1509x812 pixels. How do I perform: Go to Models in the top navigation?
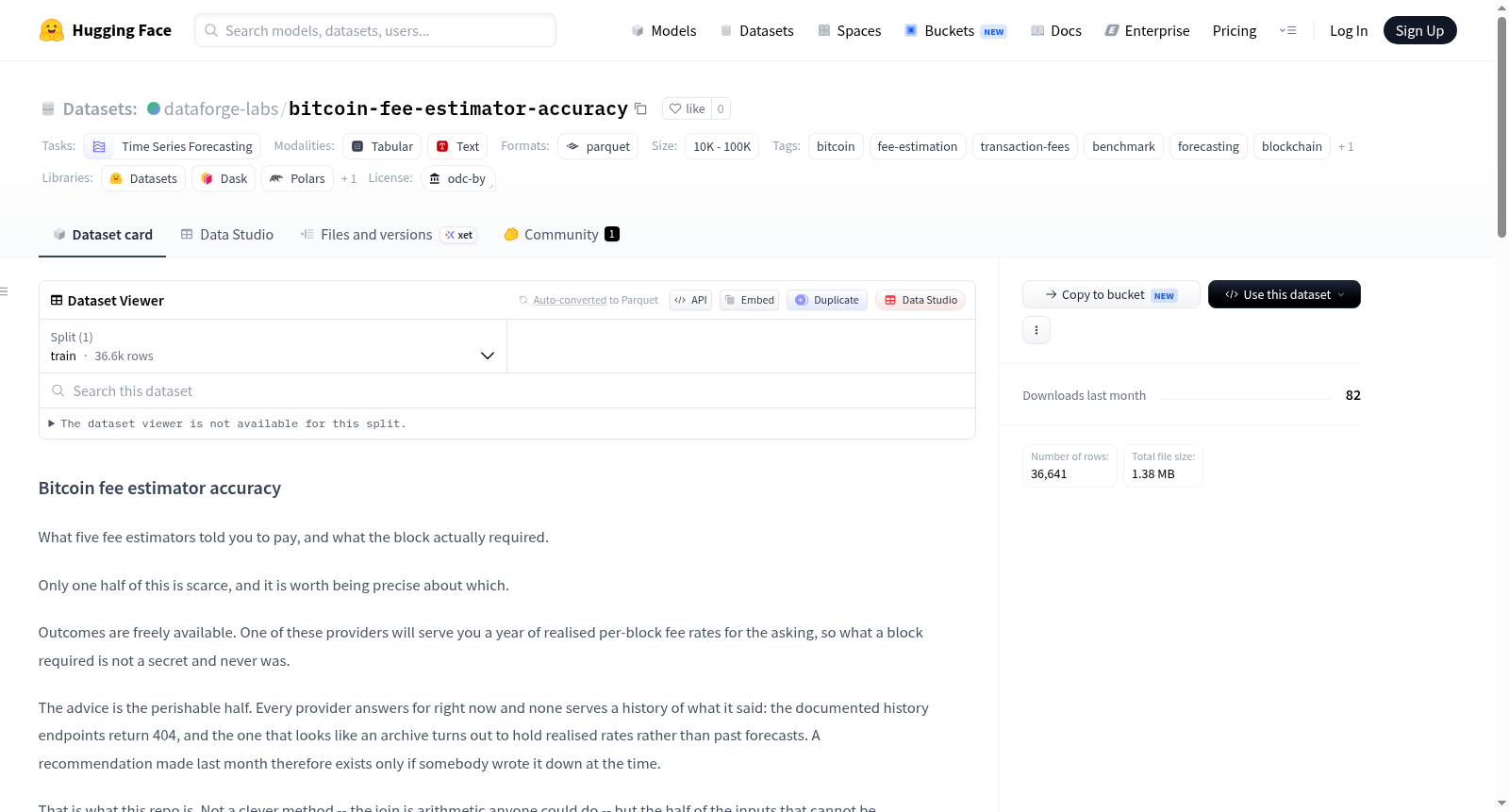[664, 30]
